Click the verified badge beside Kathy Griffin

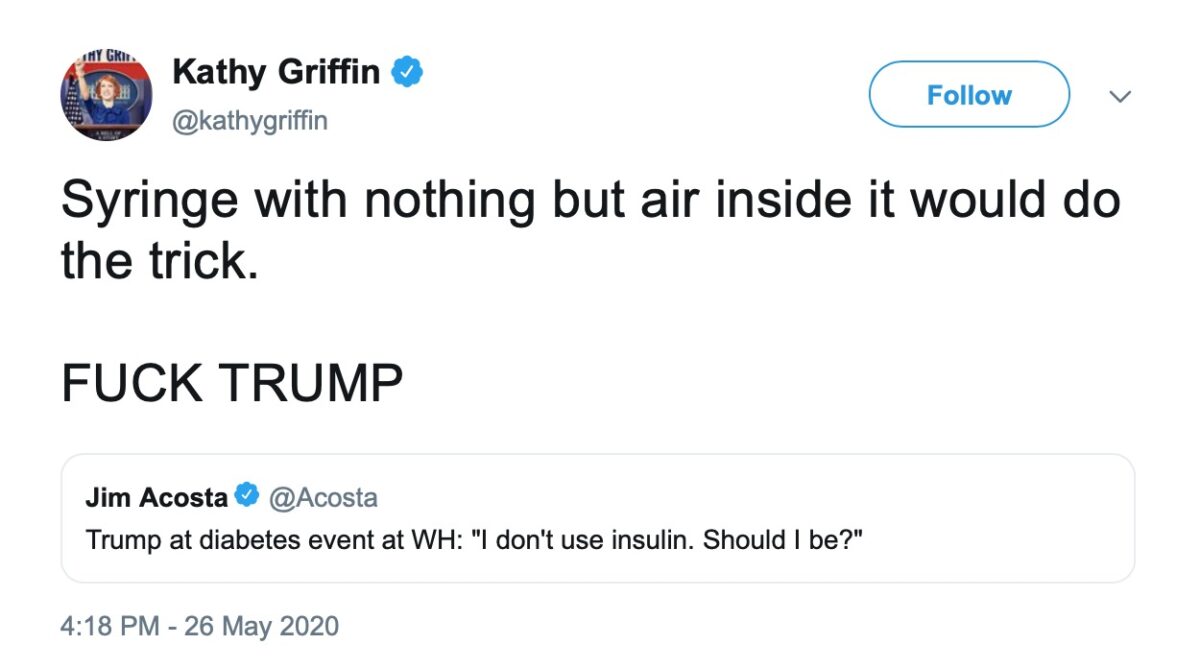(408, 72)
